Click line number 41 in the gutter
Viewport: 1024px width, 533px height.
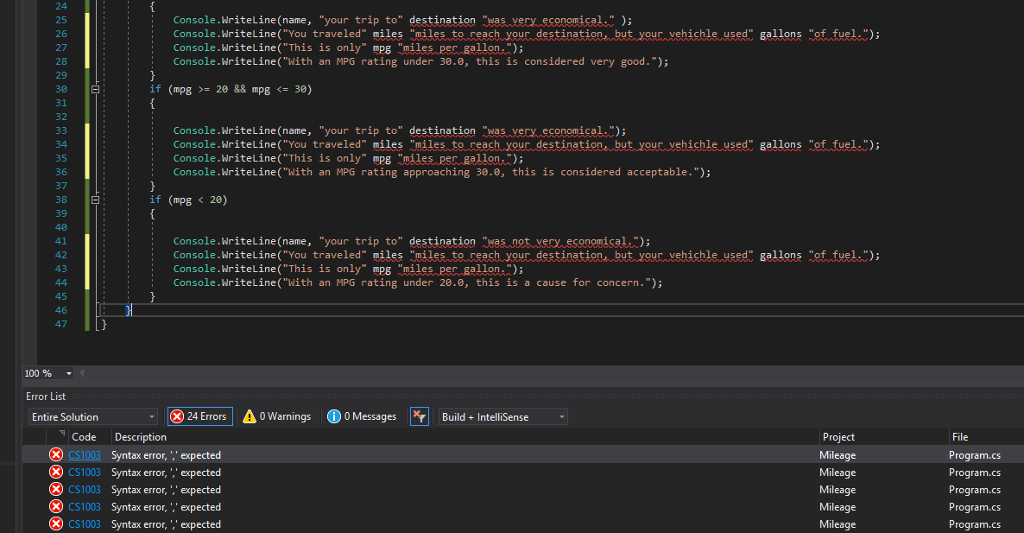click(x=61, y=241)
